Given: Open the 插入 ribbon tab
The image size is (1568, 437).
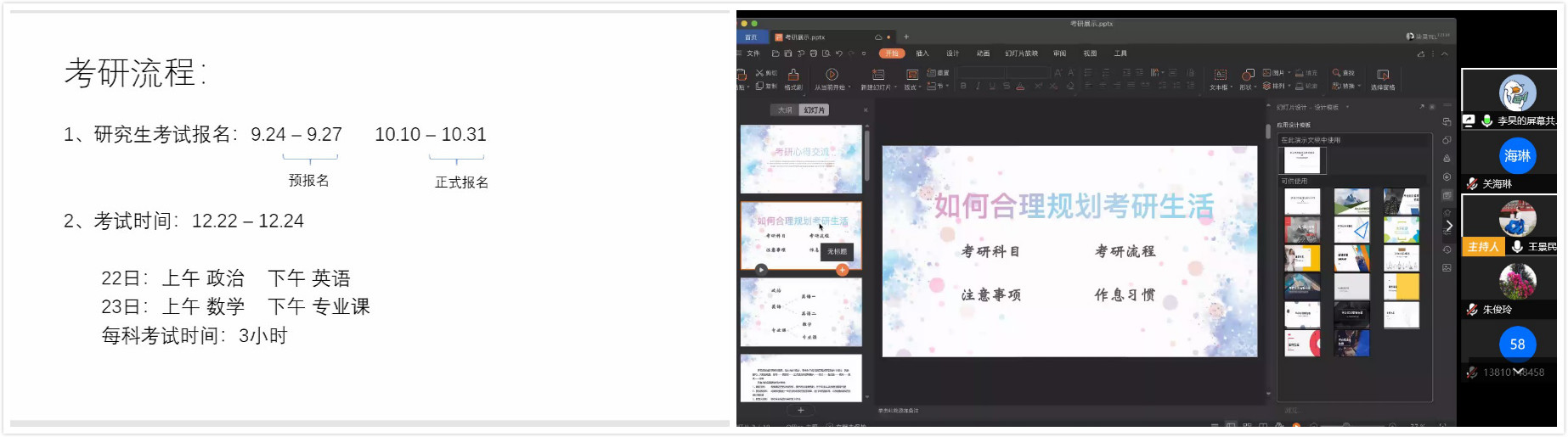Looking at the screenshot, I should pyautogui.click(x=922, y=53).
